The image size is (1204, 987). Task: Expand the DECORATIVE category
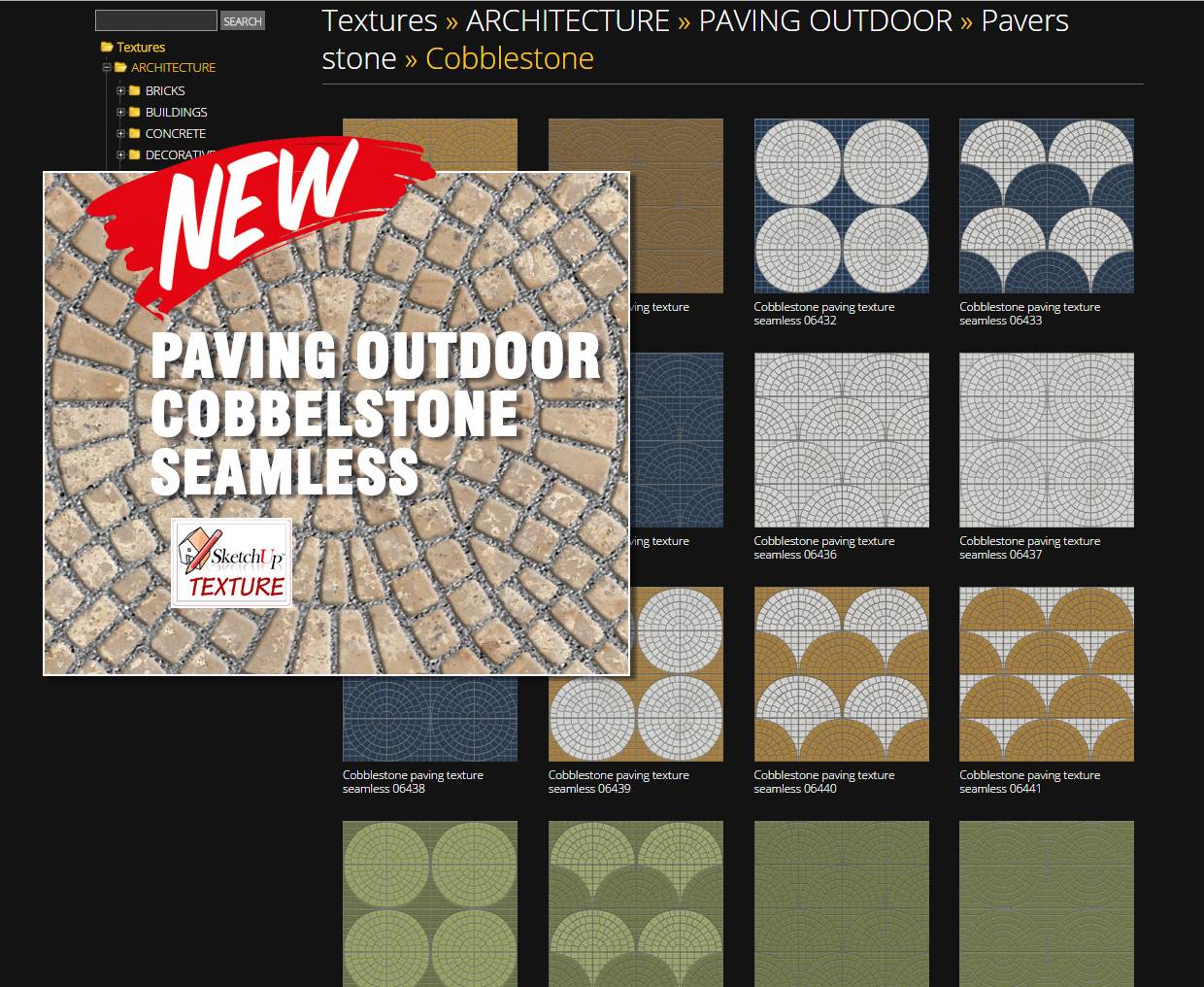(120, 154)
